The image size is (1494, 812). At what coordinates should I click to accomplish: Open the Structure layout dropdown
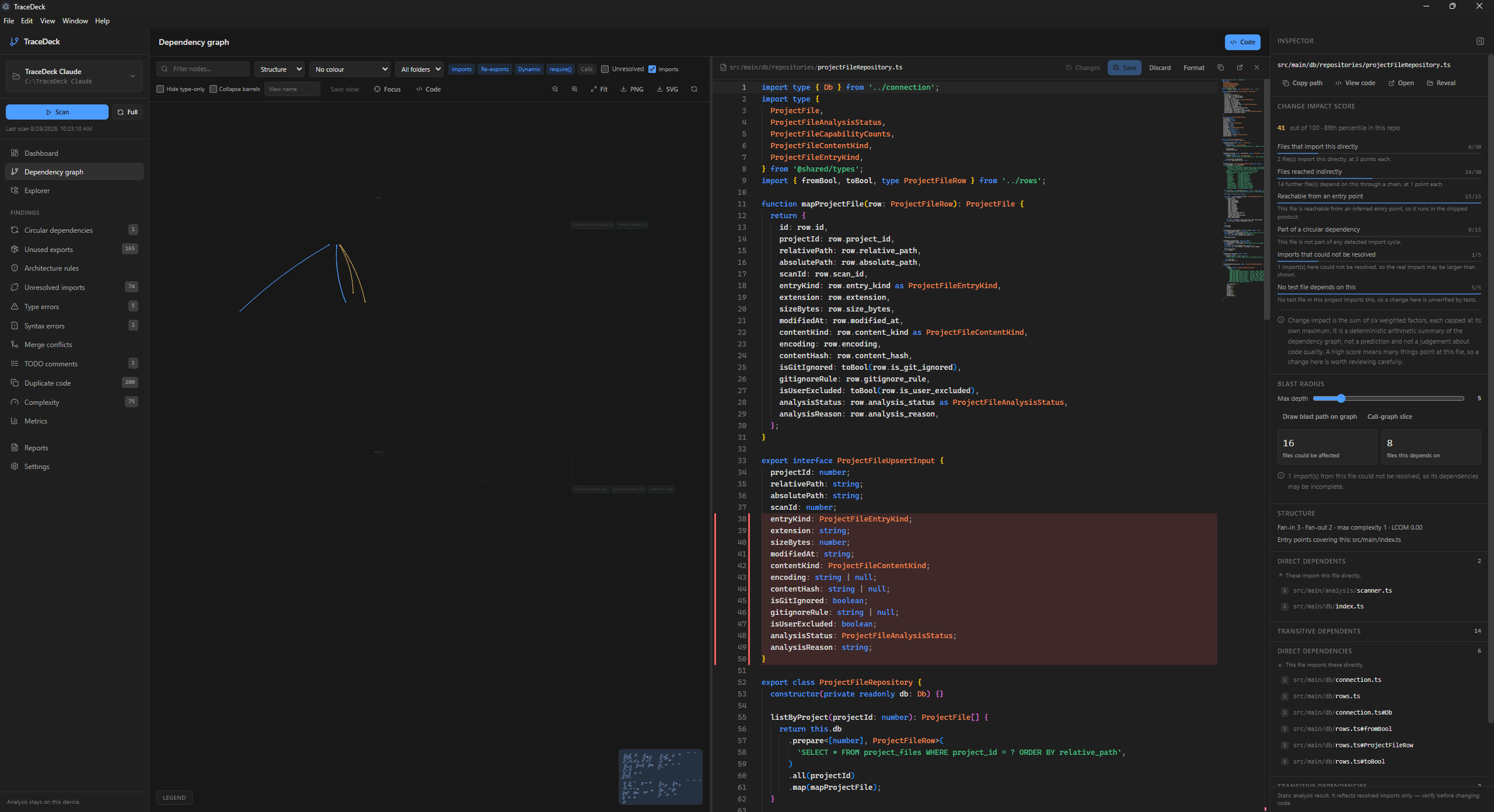point(280,69)
